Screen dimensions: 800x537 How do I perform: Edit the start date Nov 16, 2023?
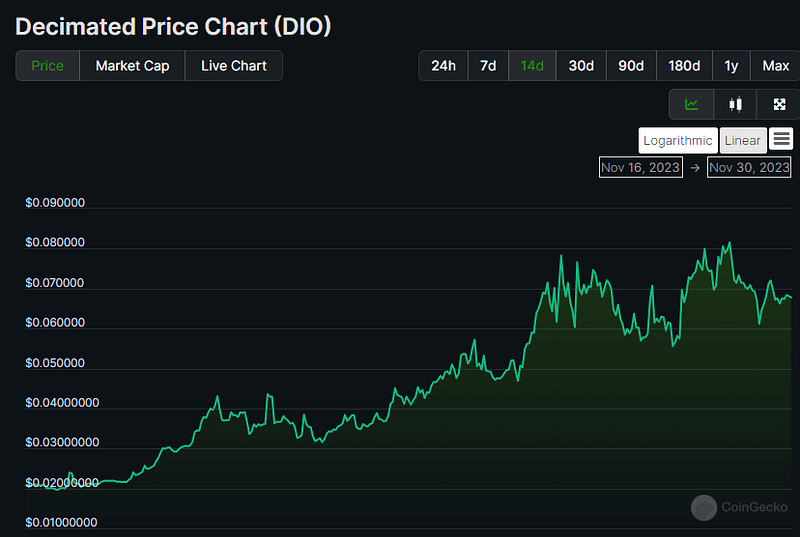click(x=640, y=167)
